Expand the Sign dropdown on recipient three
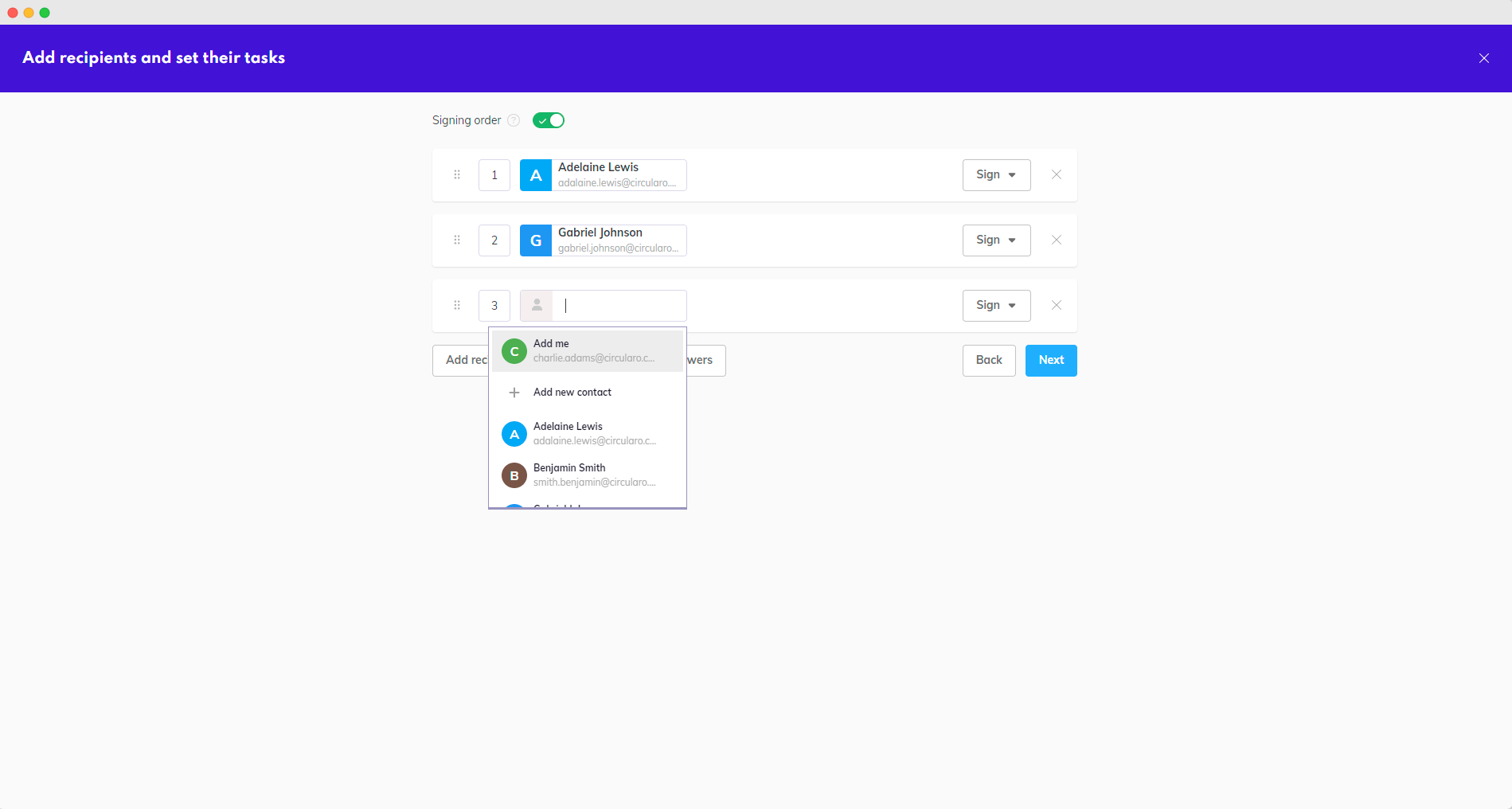The width and height of the screenshot is (1512, 809). 996,306
